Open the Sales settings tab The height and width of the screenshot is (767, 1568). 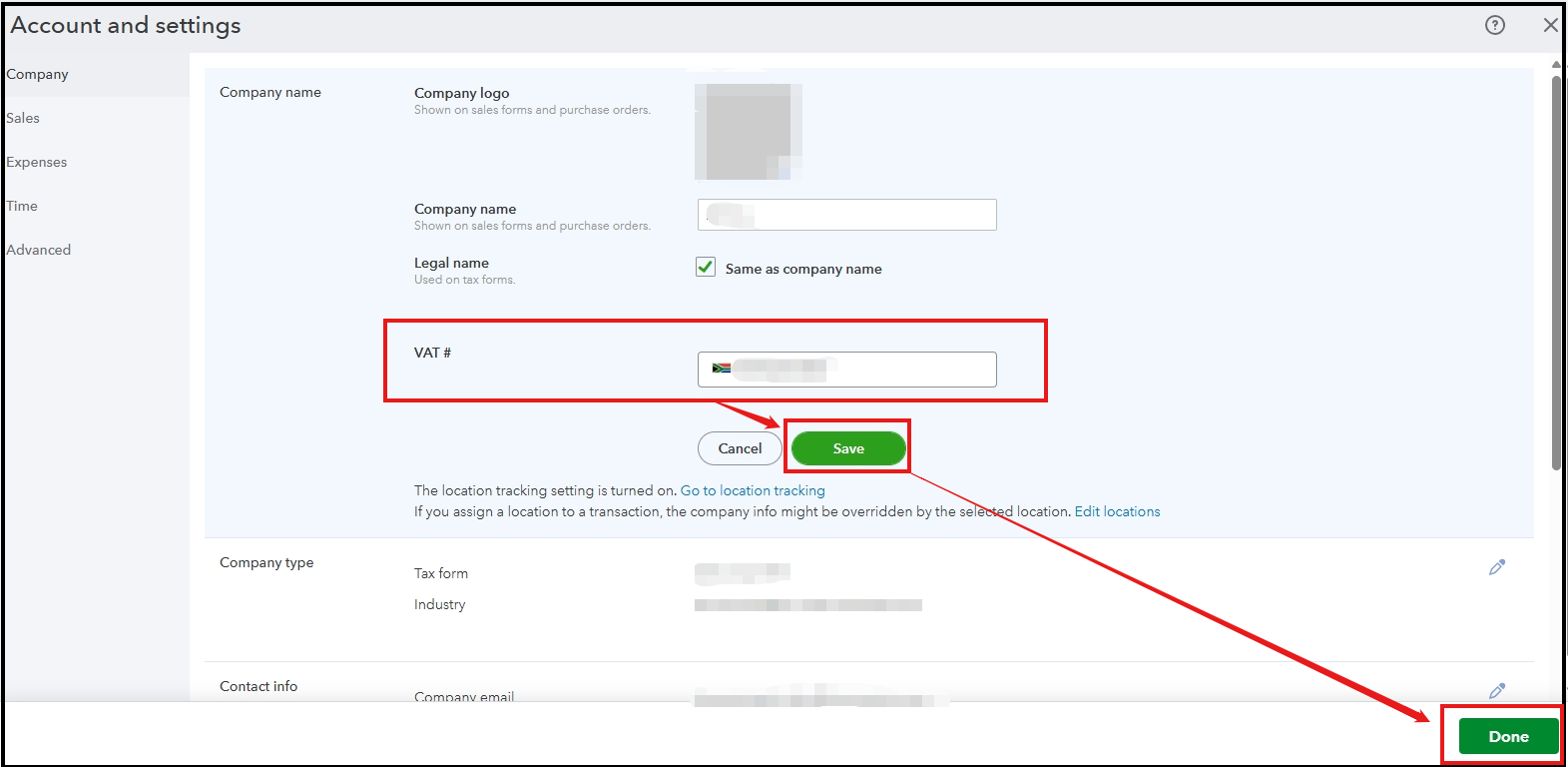23,118
